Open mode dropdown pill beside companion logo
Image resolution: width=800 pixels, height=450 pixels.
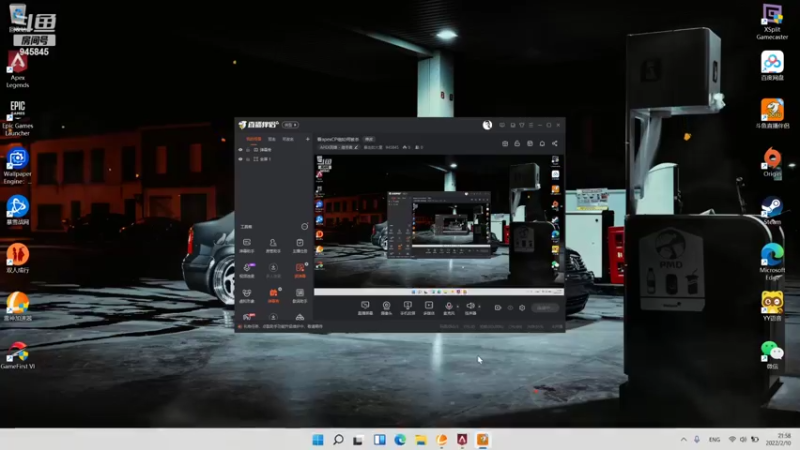click(290, 125)
